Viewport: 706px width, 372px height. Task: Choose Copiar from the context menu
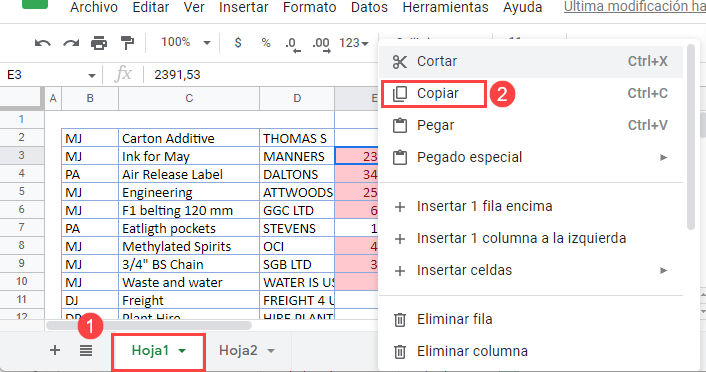[x=531, y=94]
